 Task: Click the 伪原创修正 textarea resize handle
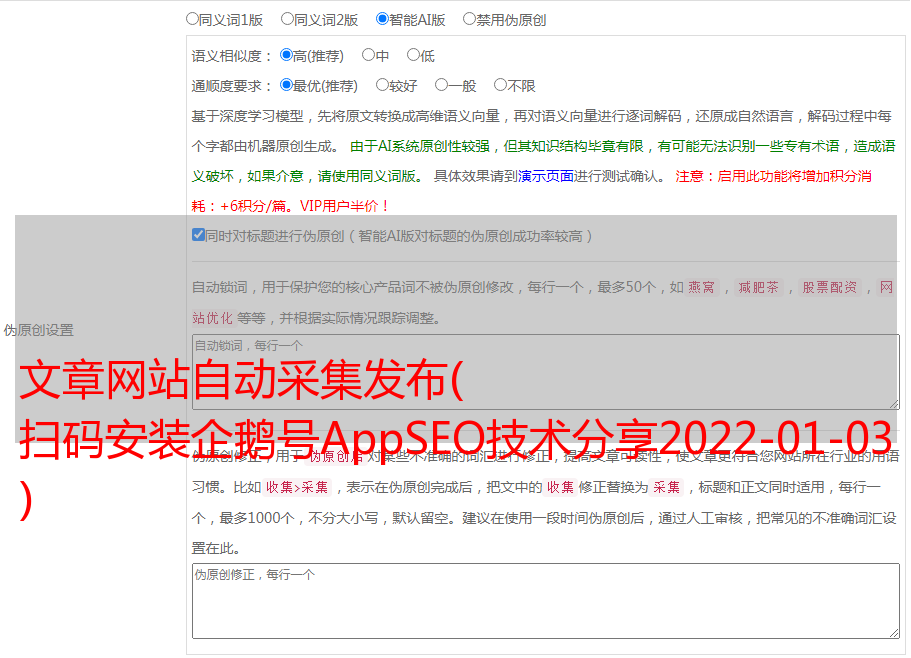tap(893, 632)
